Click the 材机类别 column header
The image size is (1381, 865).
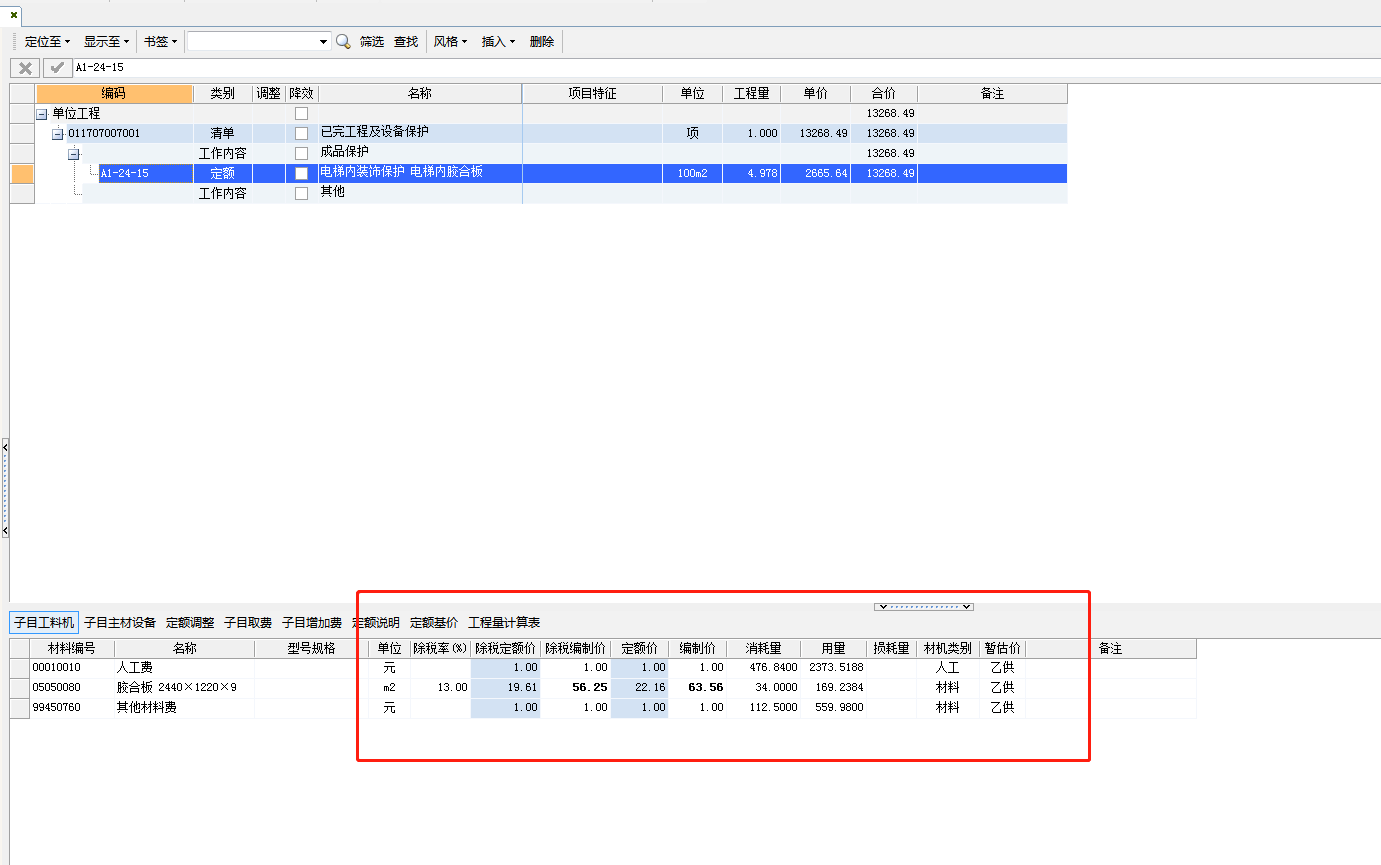coord(948,649)
